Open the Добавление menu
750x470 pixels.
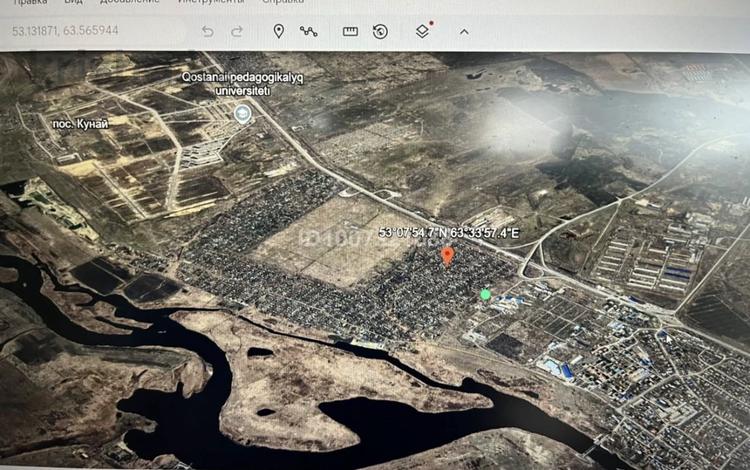(x=129, y=1)
